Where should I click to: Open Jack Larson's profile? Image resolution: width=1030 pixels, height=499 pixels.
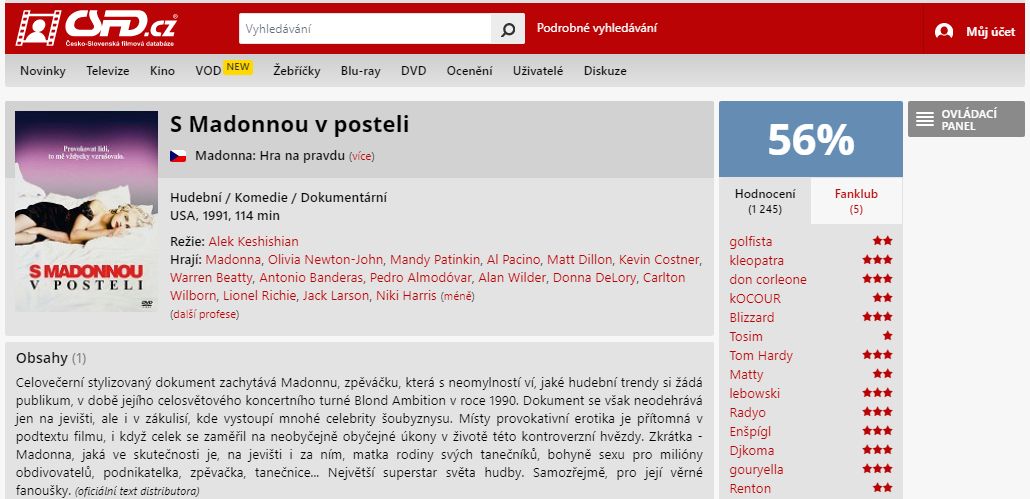tap(336, 296)
